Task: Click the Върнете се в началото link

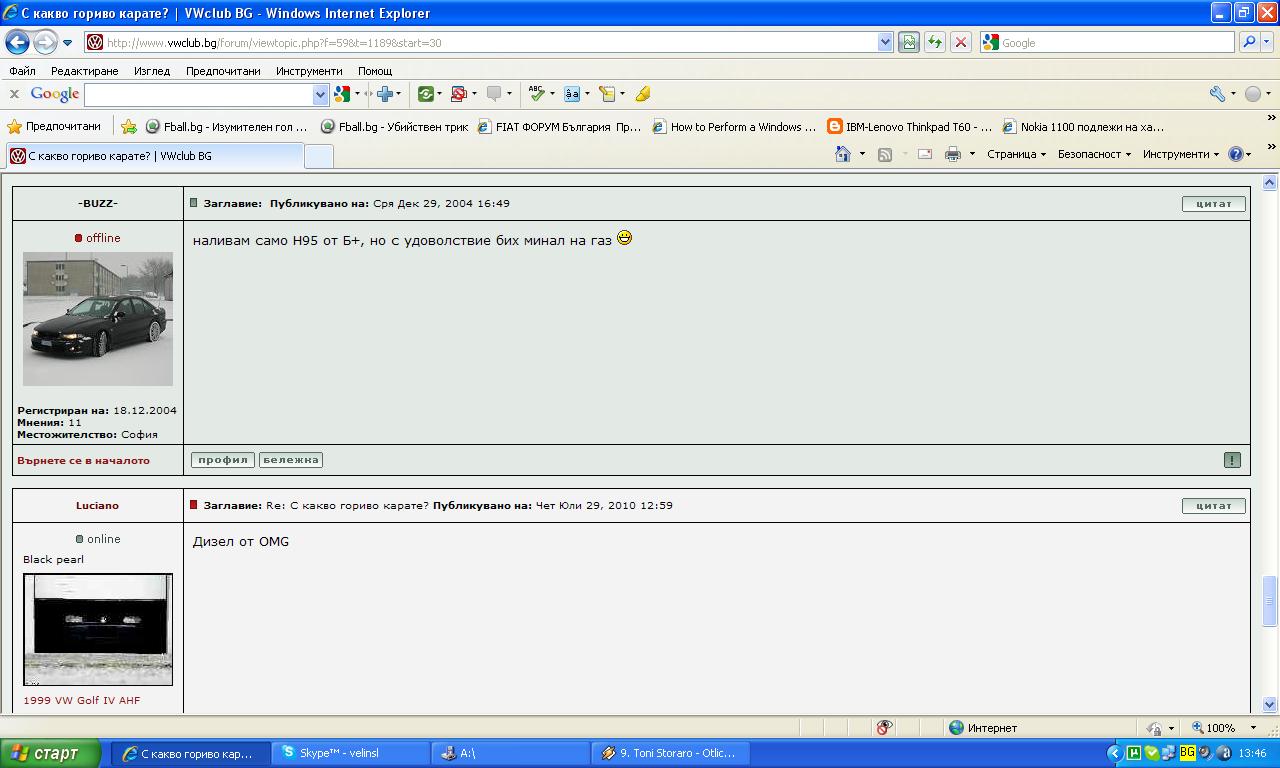Action: [x=83, y=460]
